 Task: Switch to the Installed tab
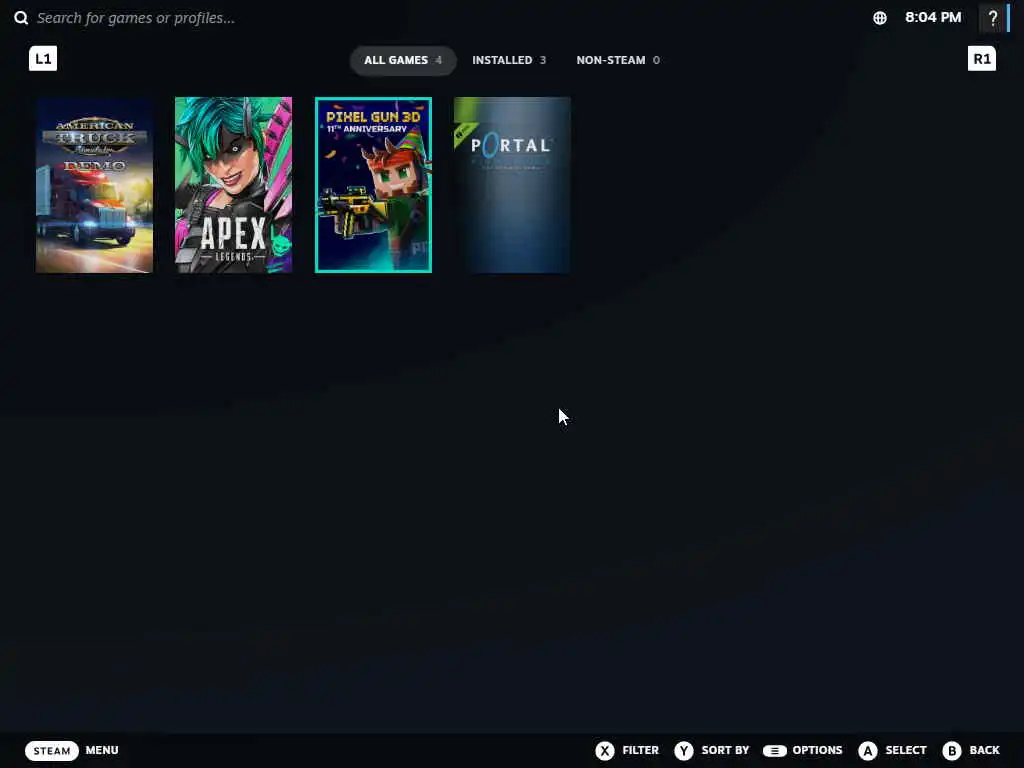[509, 60]
